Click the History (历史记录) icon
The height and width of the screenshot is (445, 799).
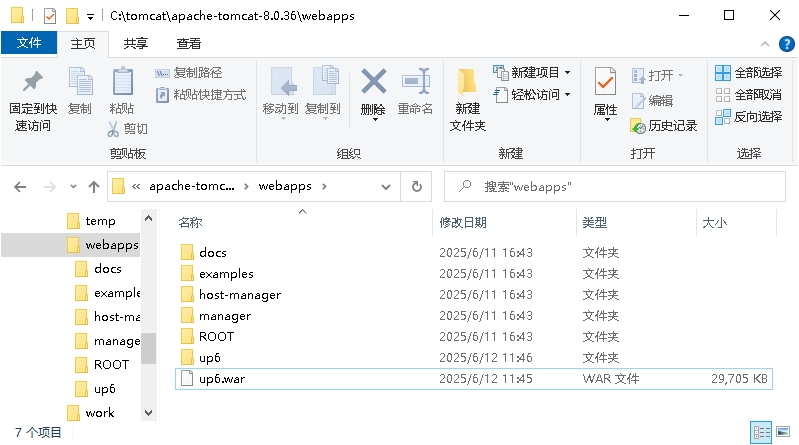click(638, 126)
